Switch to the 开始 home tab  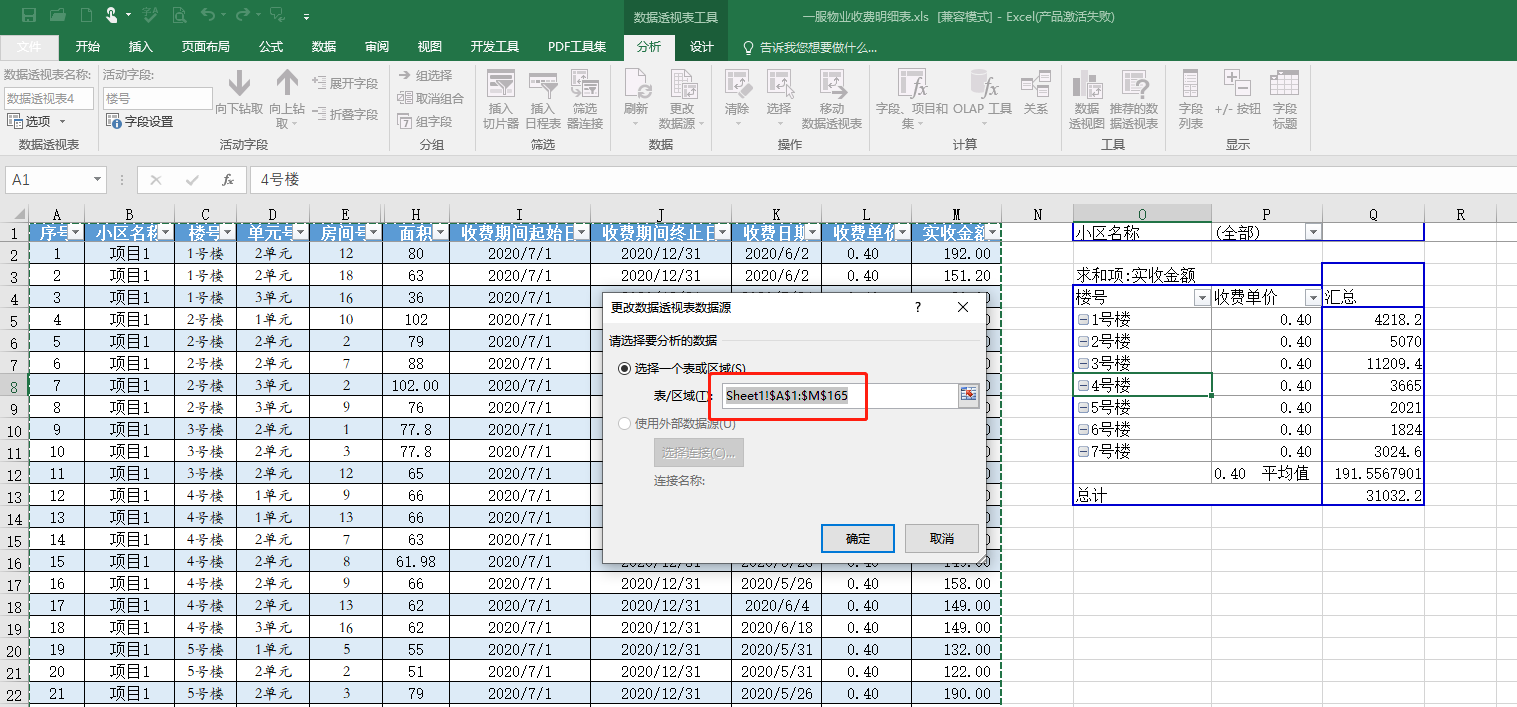(x=88, y=47)
